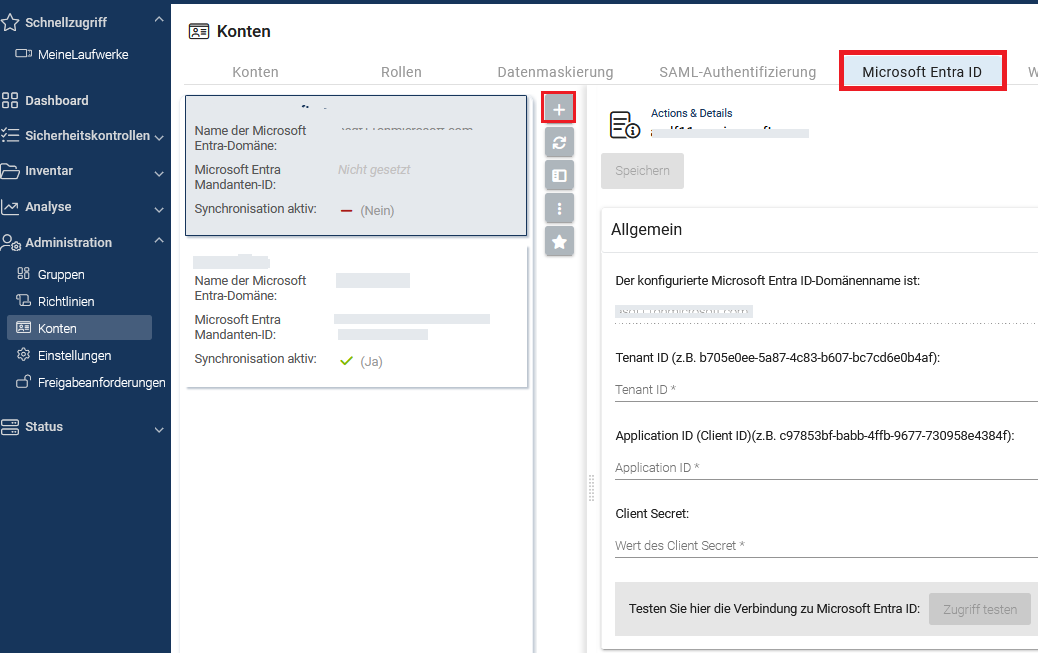Image resolution: width=1038 pixels, height=653 pixels.
Task: Collapse the Administration menu chevron
Action: click(x=159, y=240)
